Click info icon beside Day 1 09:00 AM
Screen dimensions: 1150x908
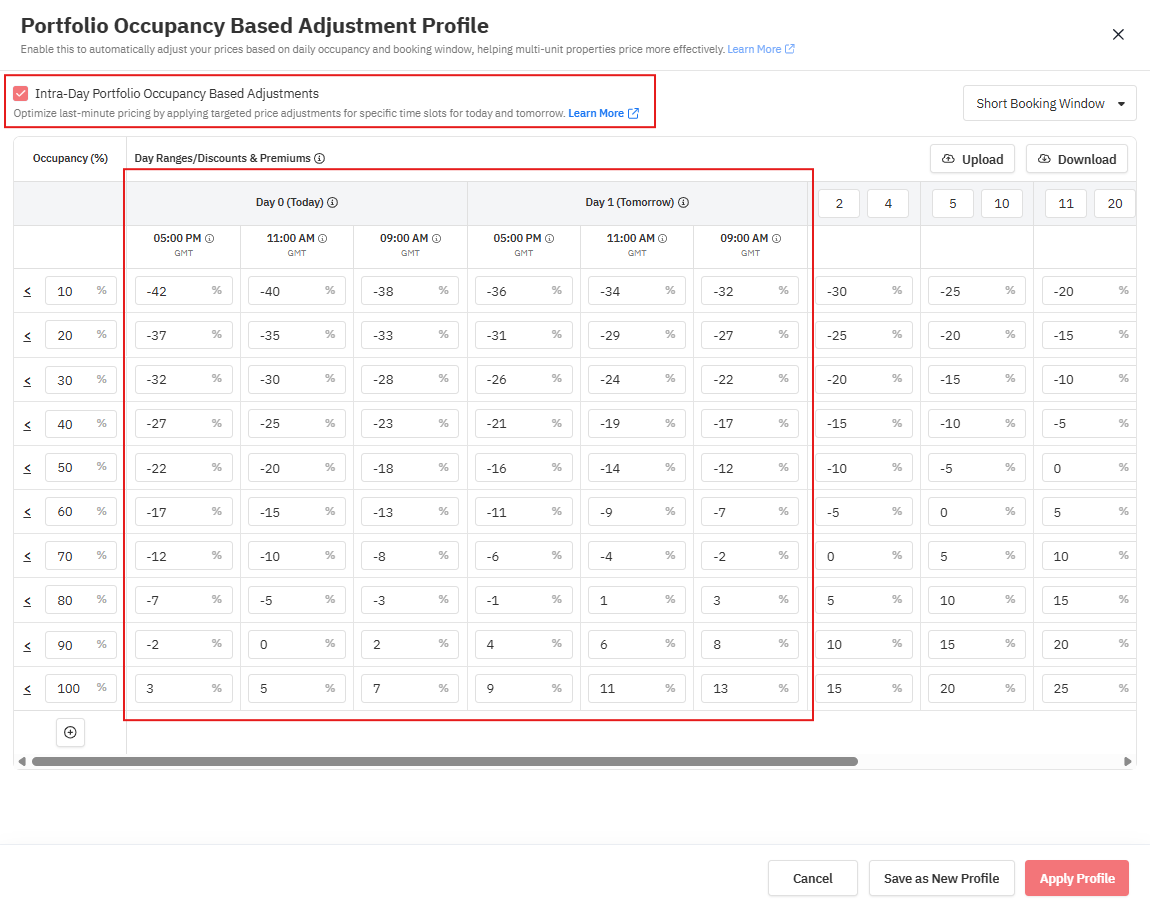[x=777, y=239]
